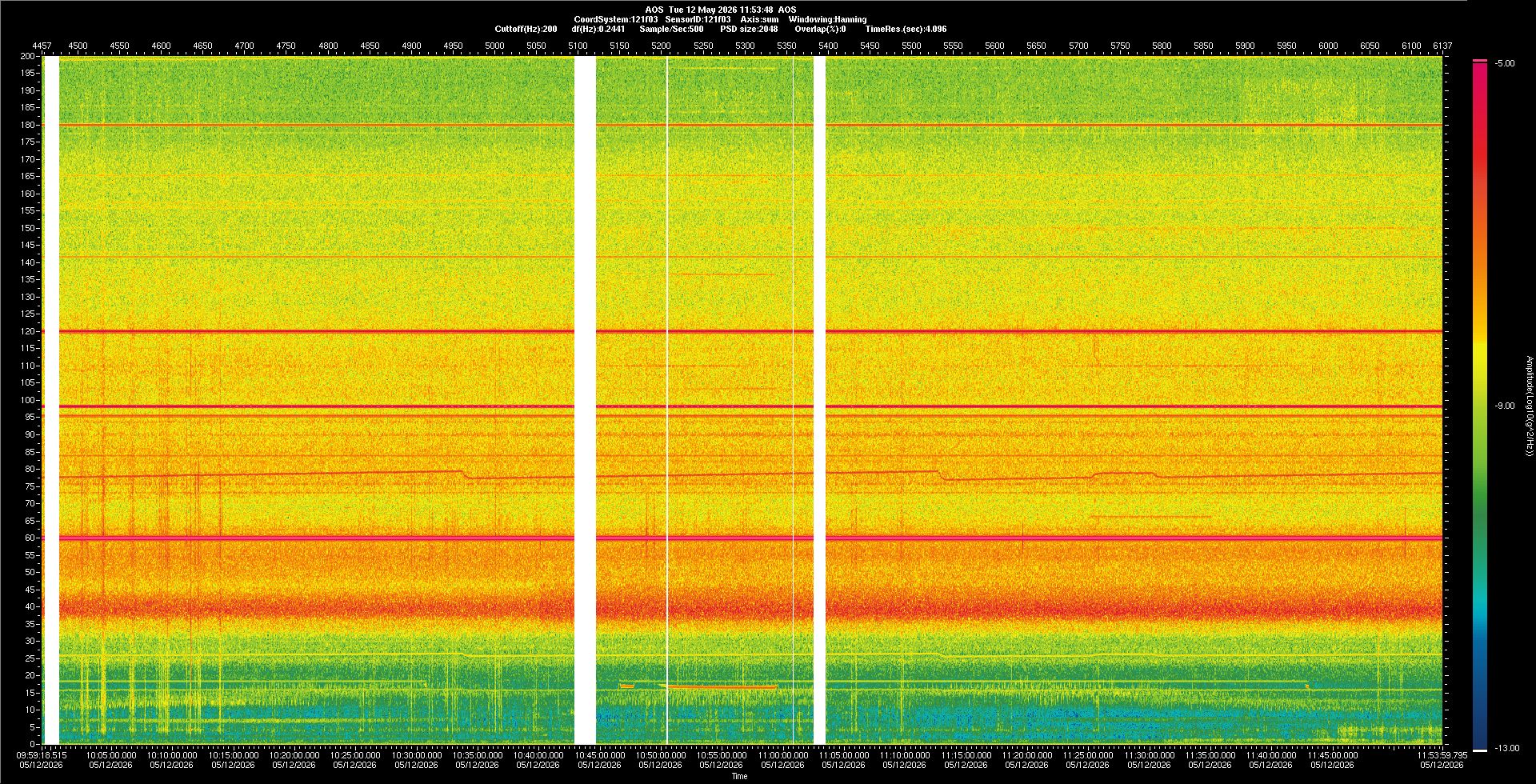The width and height of the screenshot is (1536, 784).
Task: Click the 10:05:00.000 time axis label
Action: pyautogui.click(x=110, y=754)
